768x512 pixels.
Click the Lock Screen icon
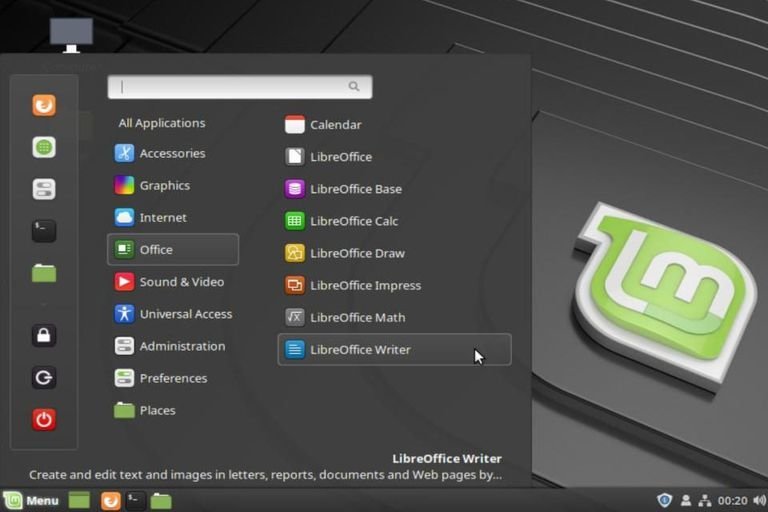[44, 336]
